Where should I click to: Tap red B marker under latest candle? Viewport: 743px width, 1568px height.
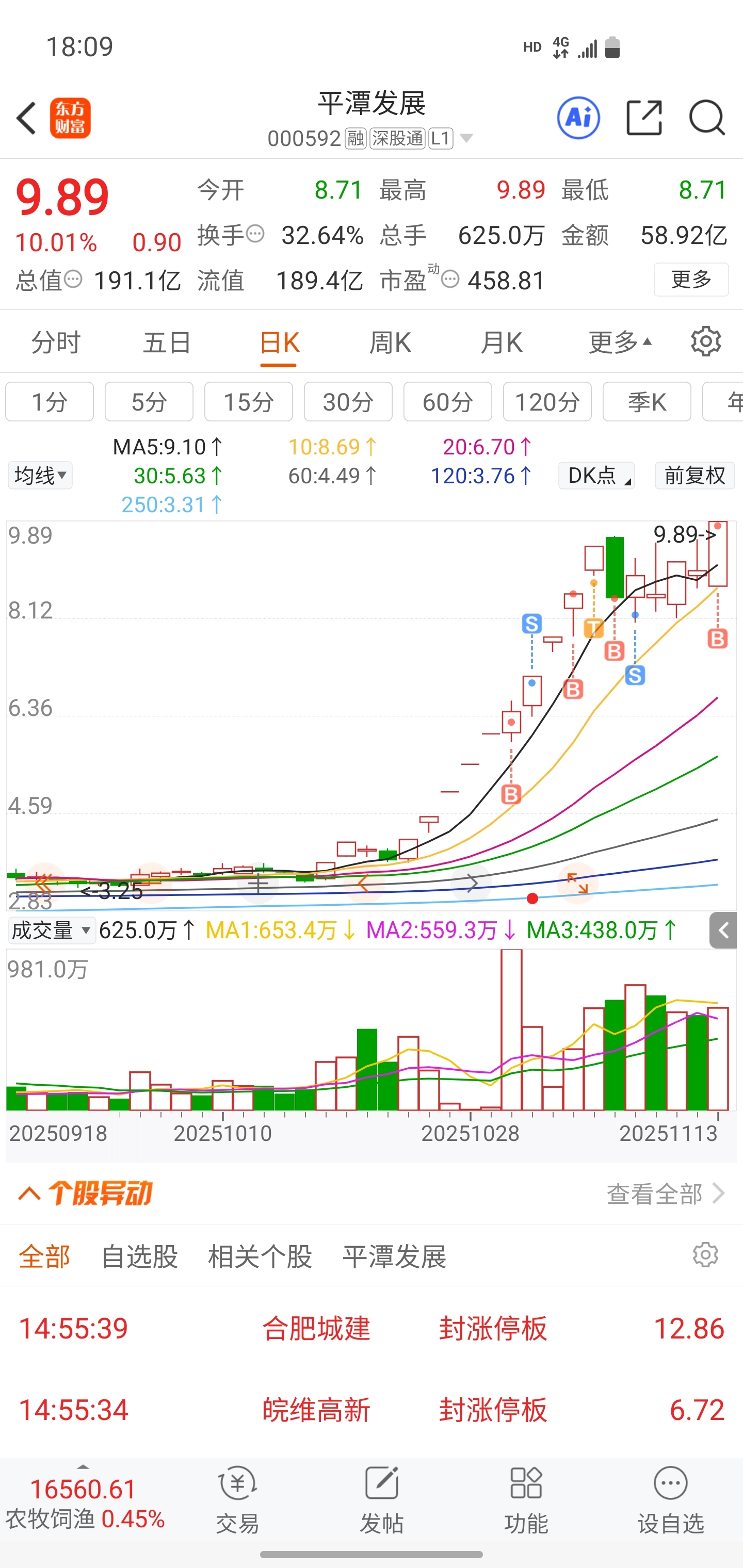tap(717, 639)
